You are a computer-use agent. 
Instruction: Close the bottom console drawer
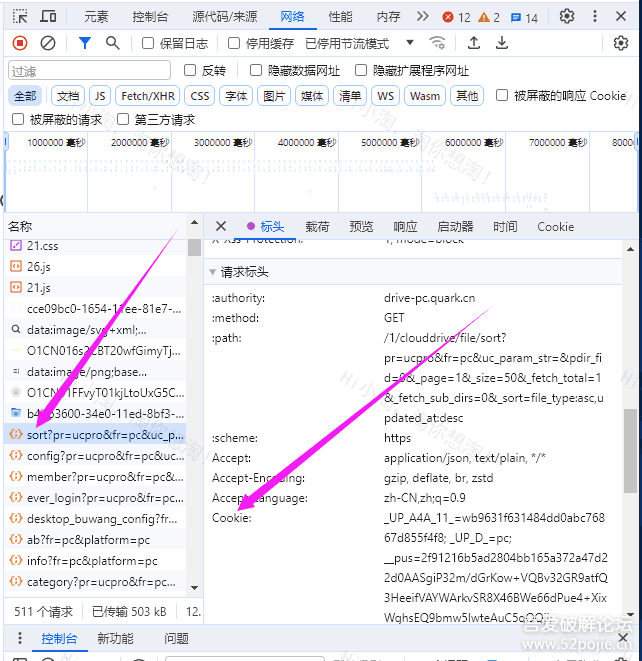[x=623, y=638]
